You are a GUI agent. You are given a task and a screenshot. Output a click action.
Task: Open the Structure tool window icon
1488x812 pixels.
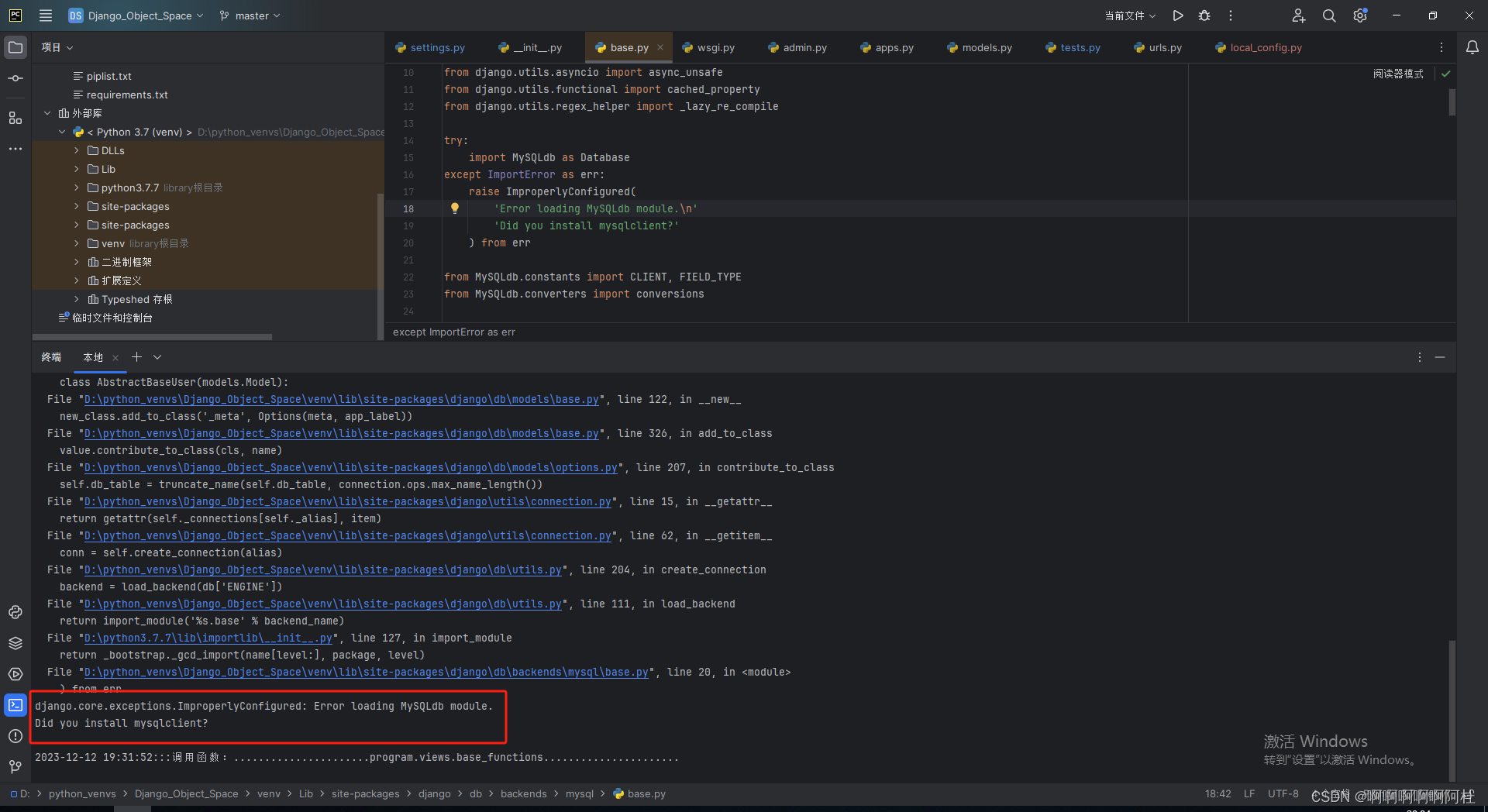click(15, 118)
